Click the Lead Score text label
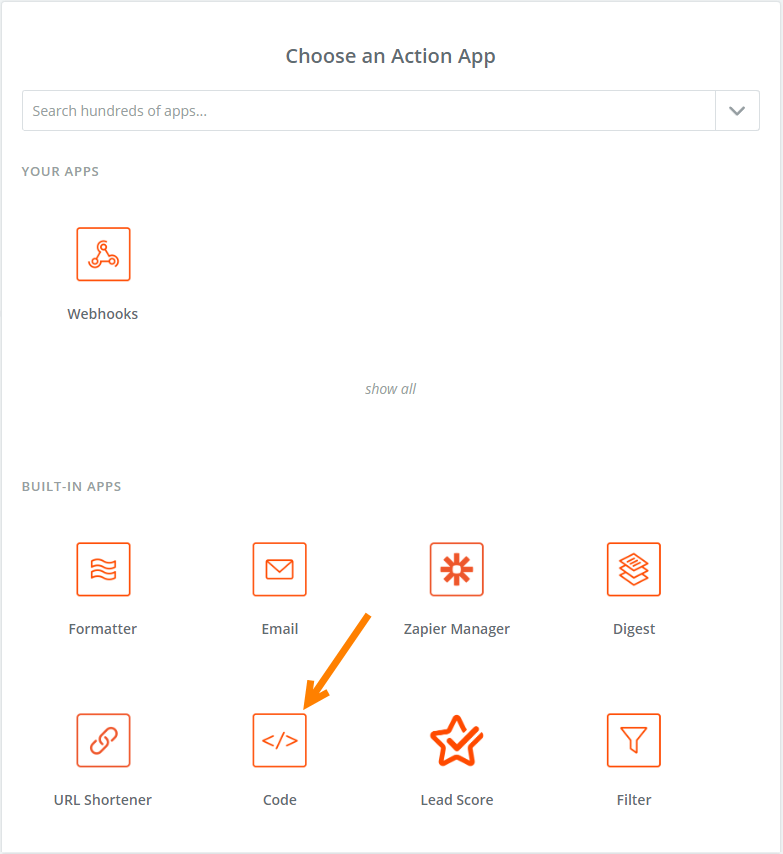Viewport: 783px width, 854px height. [457, 800]
